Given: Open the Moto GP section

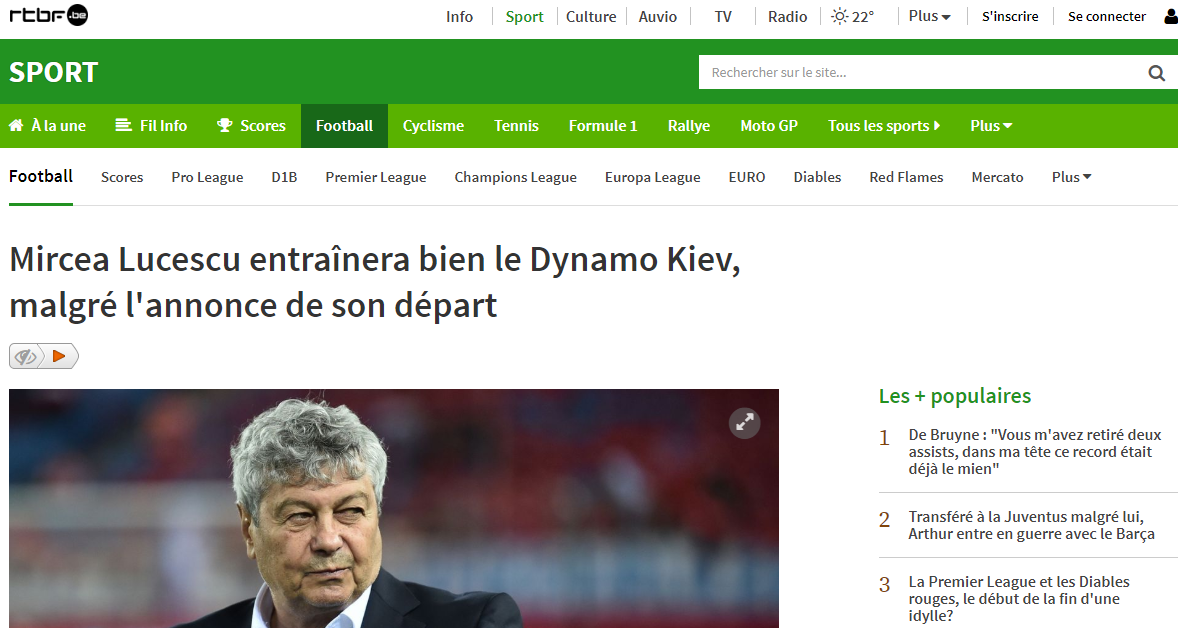Looking at the screenshot, I should click(x=769, y=126).
